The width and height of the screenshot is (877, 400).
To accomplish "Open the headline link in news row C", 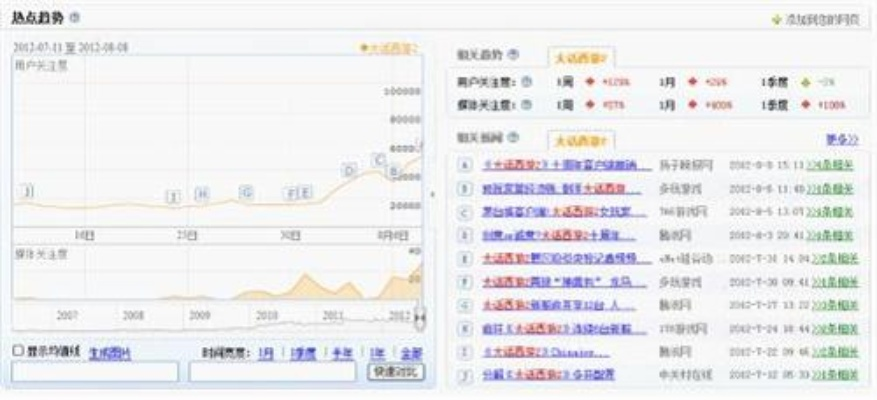I will [564, 212].
